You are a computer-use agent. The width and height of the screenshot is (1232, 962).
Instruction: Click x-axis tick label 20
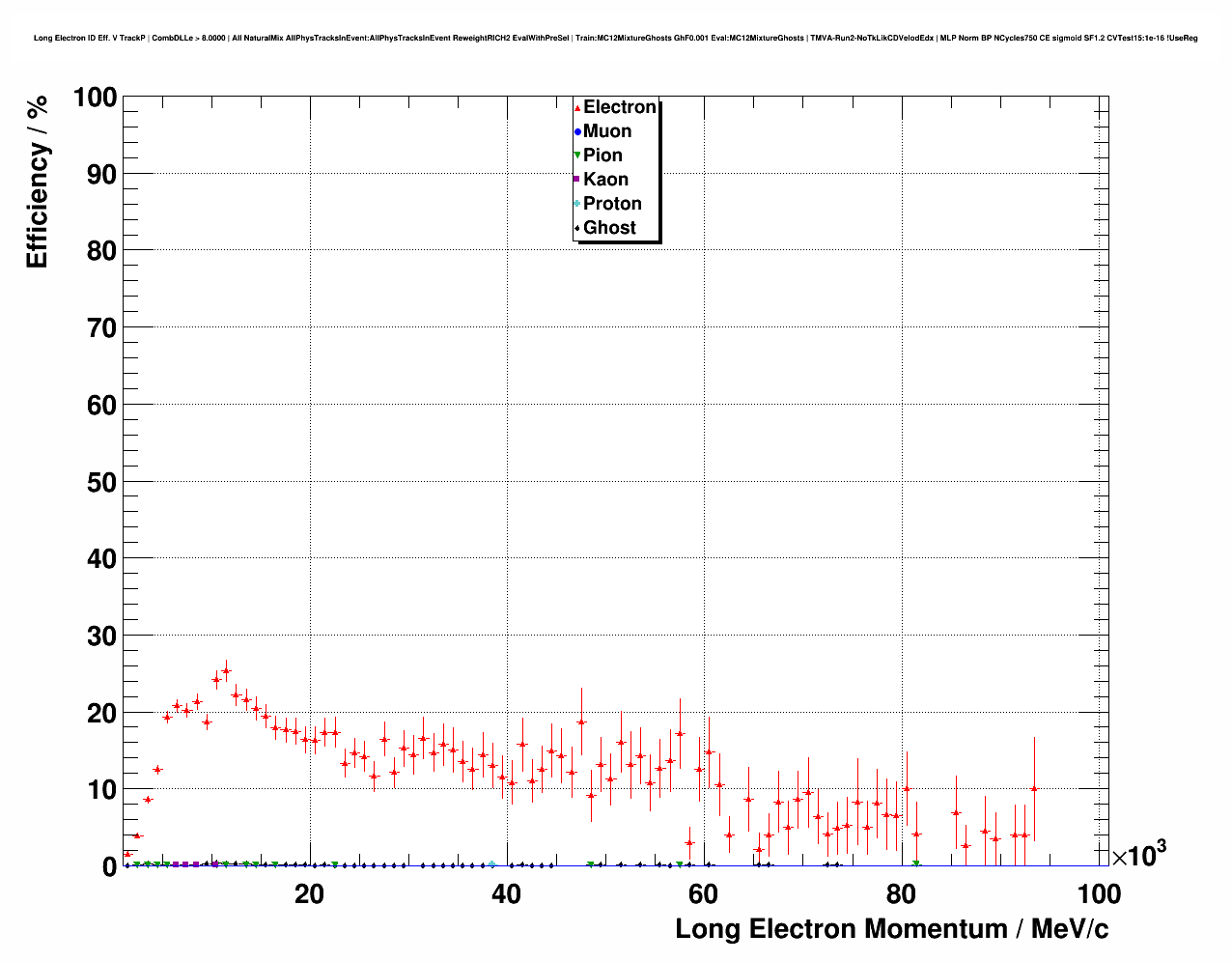[309, 893]
